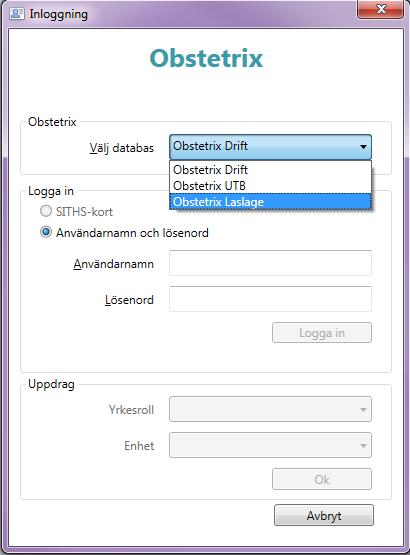This screenshot has width=410, height=555.
Task: Select the SITHS-kort radio button
Action: pyautogui.click(x=46, y=211)
